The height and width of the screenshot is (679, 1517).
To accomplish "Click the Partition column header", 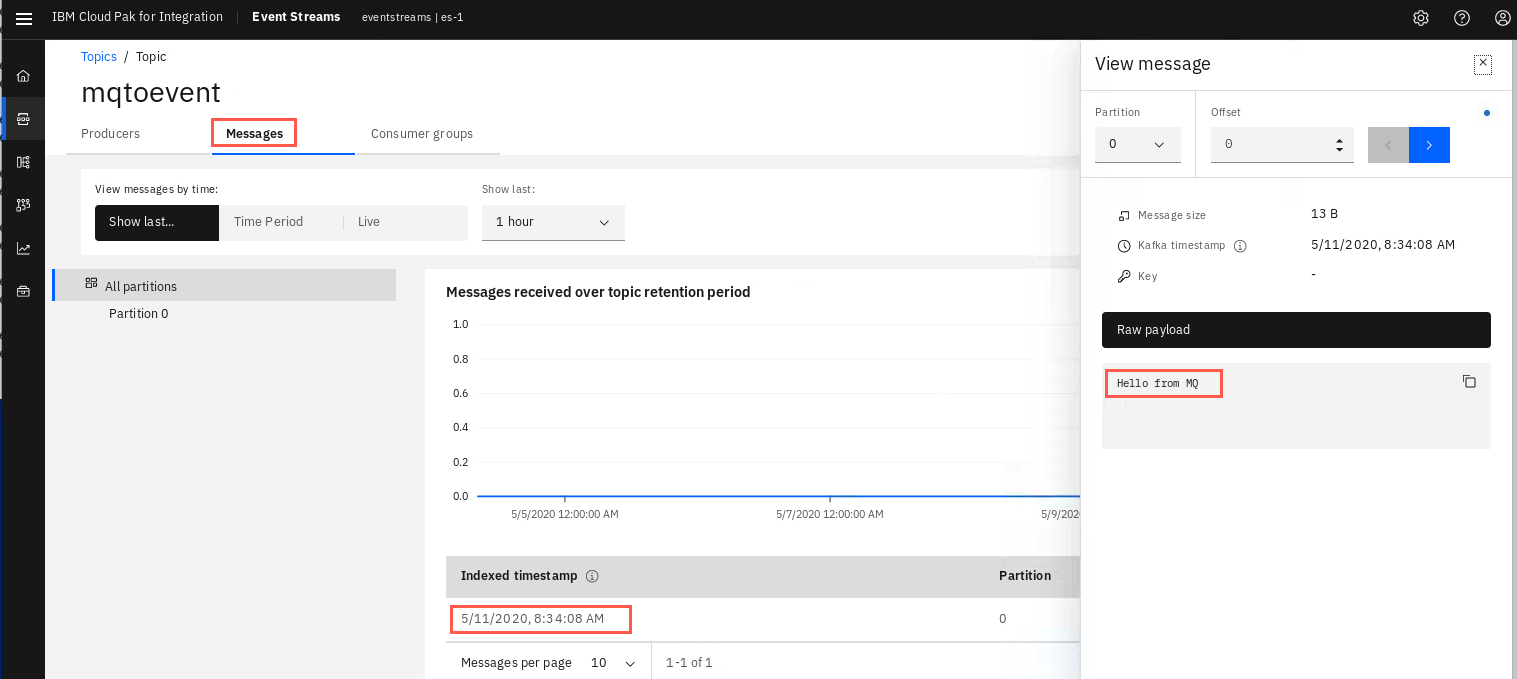I will (x=1025, y=576).
